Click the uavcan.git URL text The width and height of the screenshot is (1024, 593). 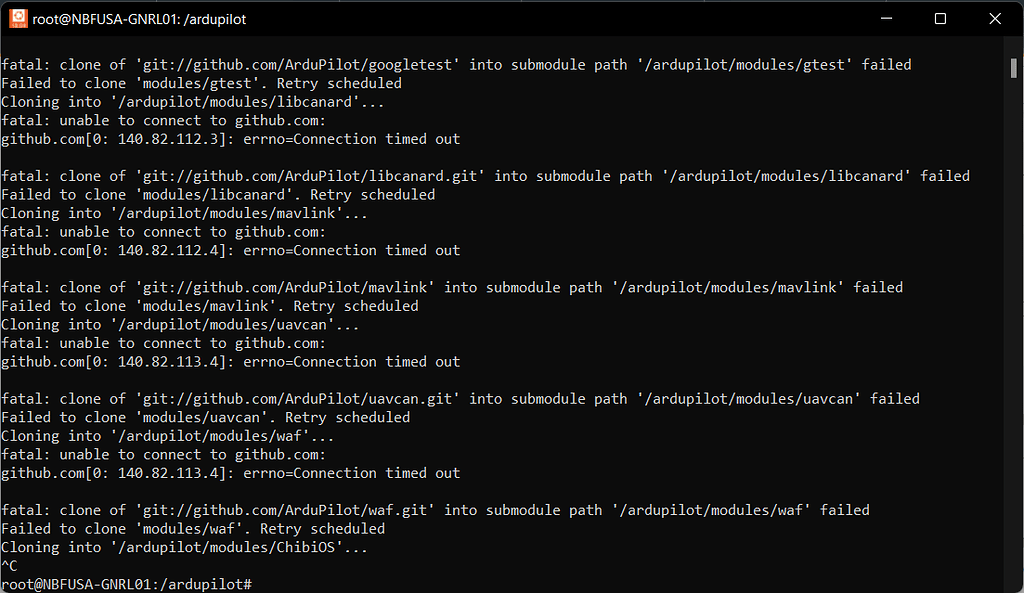click(x=297, y=398)
